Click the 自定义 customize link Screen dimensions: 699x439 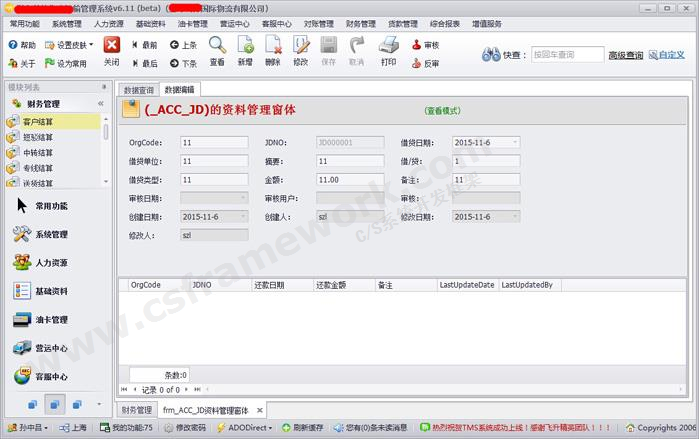coord(667,55)
